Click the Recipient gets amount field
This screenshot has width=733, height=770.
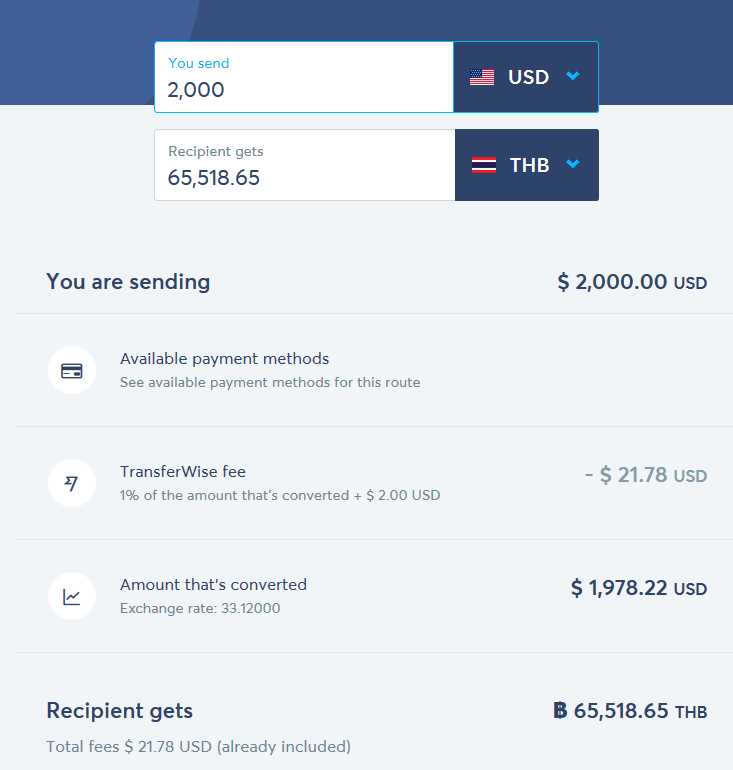tap(304, 165)
